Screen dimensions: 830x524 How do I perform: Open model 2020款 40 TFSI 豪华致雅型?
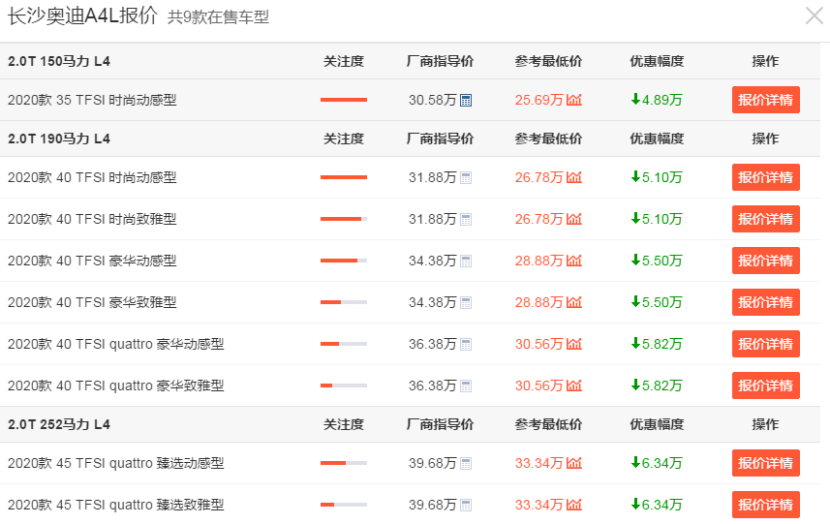tap(92, 303)
